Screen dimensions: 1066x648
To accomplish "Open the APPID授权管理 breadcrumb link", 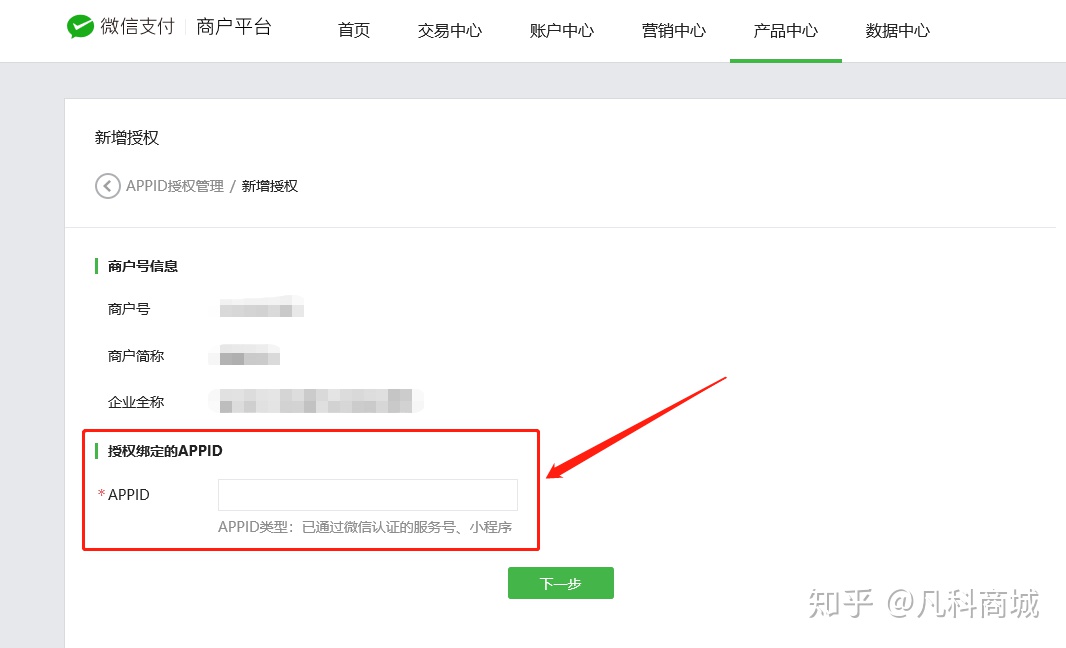I will pyautogui.click(x=175, y=186).
